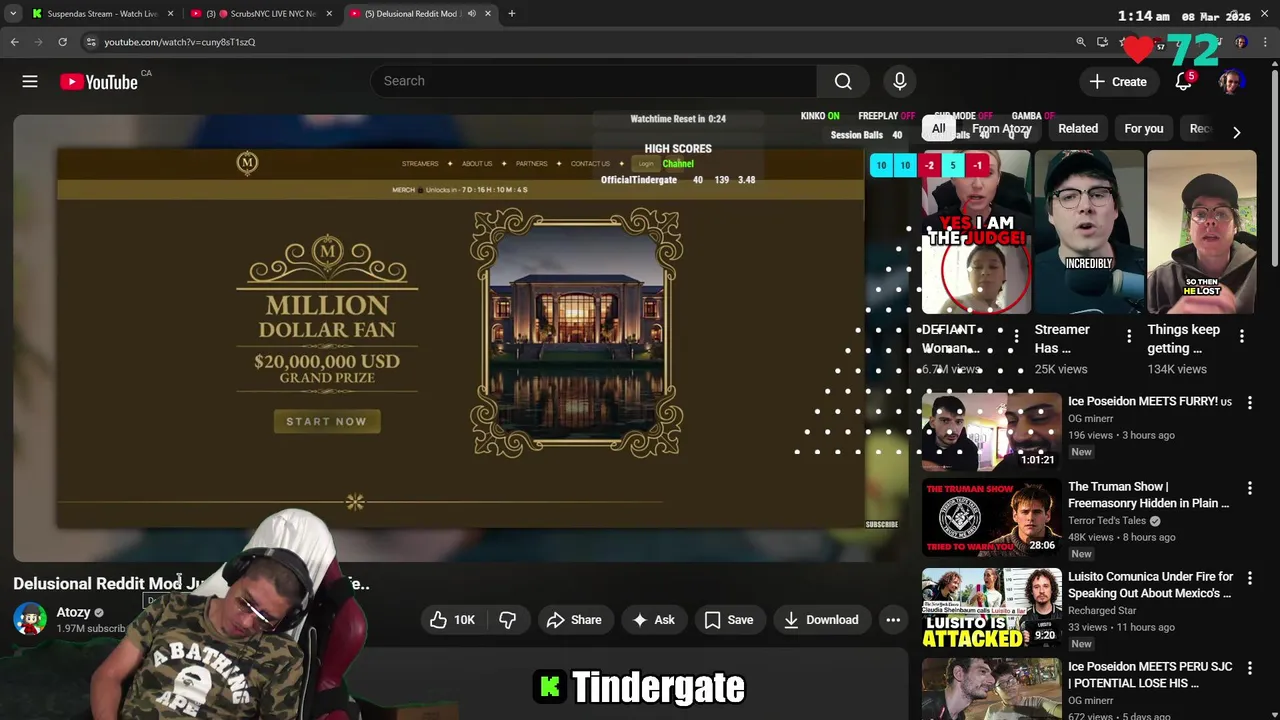Open the notifications bell

tap(1183, 82)
